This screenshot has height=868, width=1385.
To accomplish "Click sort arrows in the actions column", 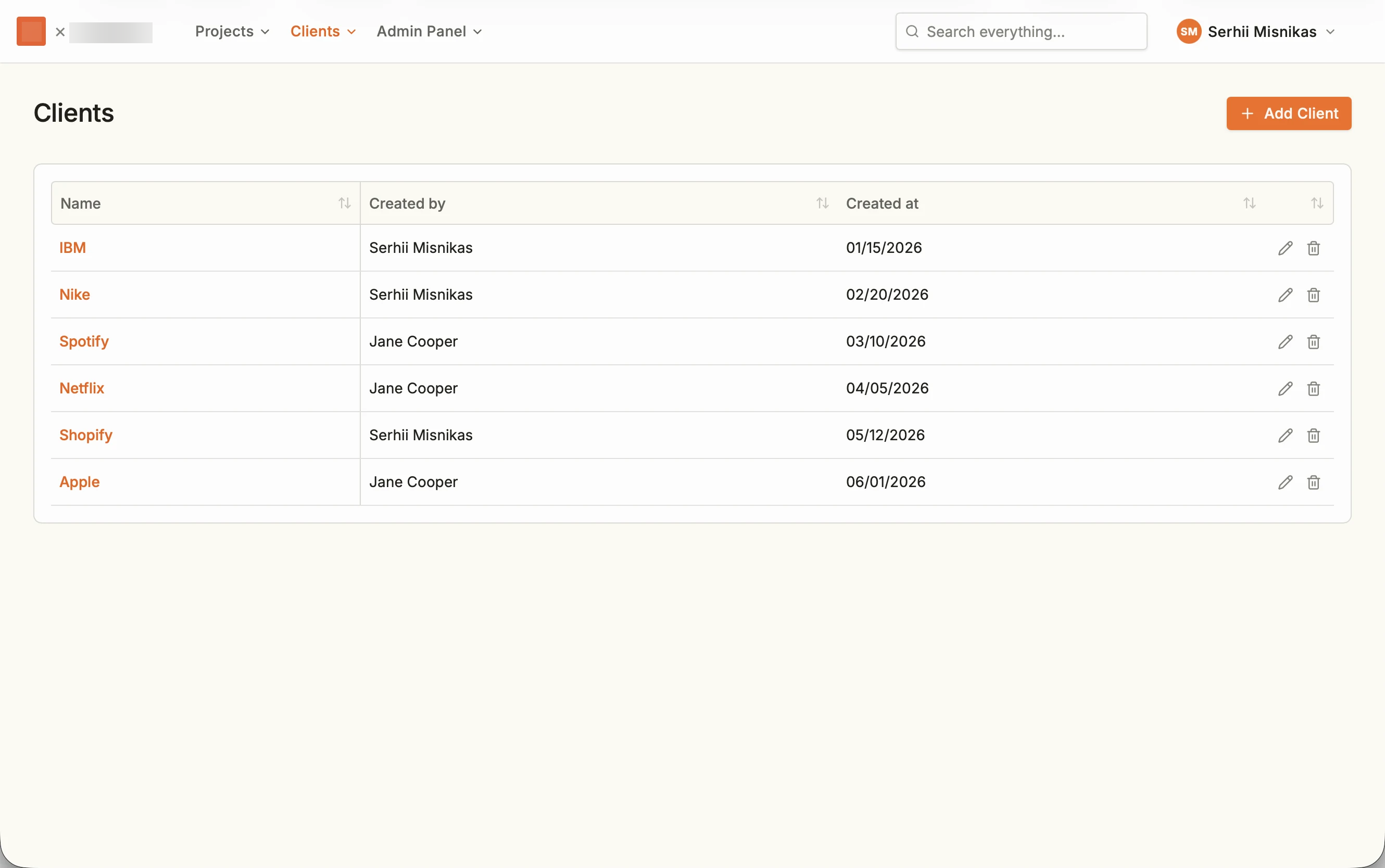I will tap(1317, 203).
